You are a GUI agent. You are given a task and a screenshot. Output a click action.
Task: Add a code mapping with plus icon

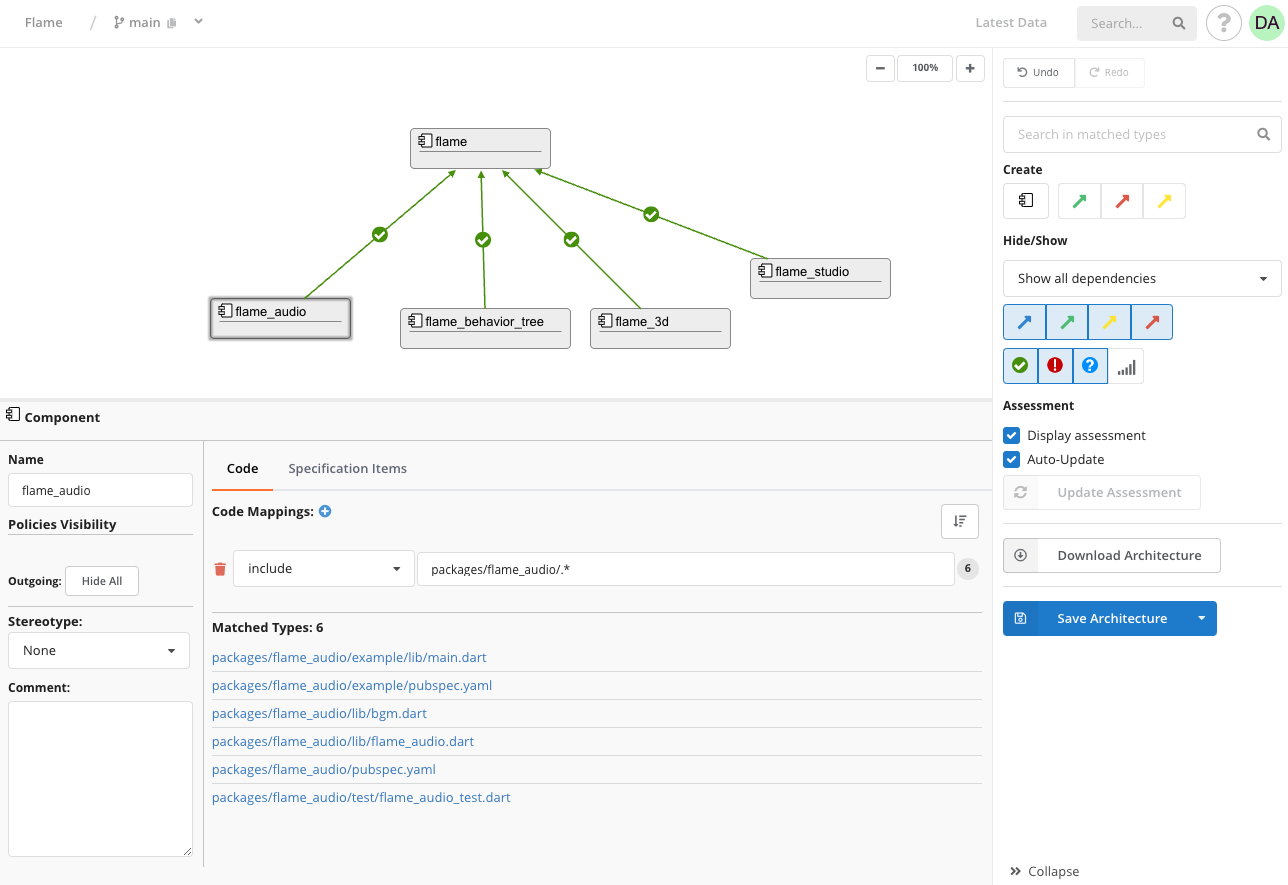[x=325, y=511]
